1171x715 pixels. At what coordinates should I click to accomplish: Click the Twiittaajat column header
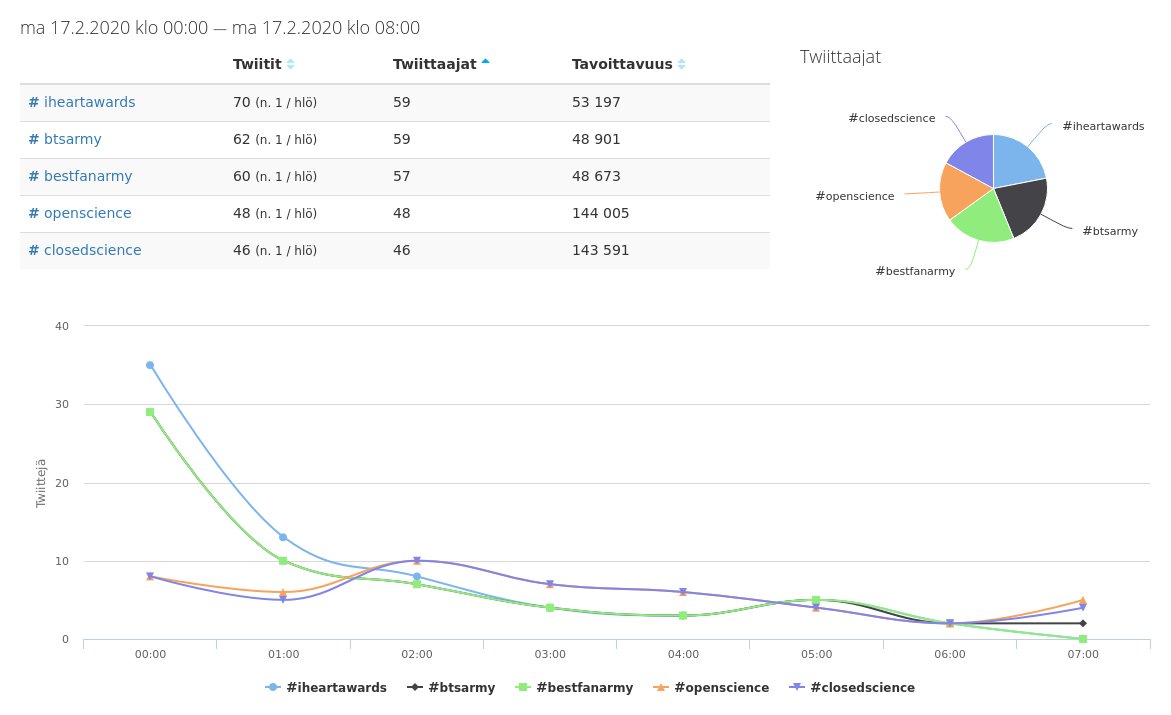point(435,64)
